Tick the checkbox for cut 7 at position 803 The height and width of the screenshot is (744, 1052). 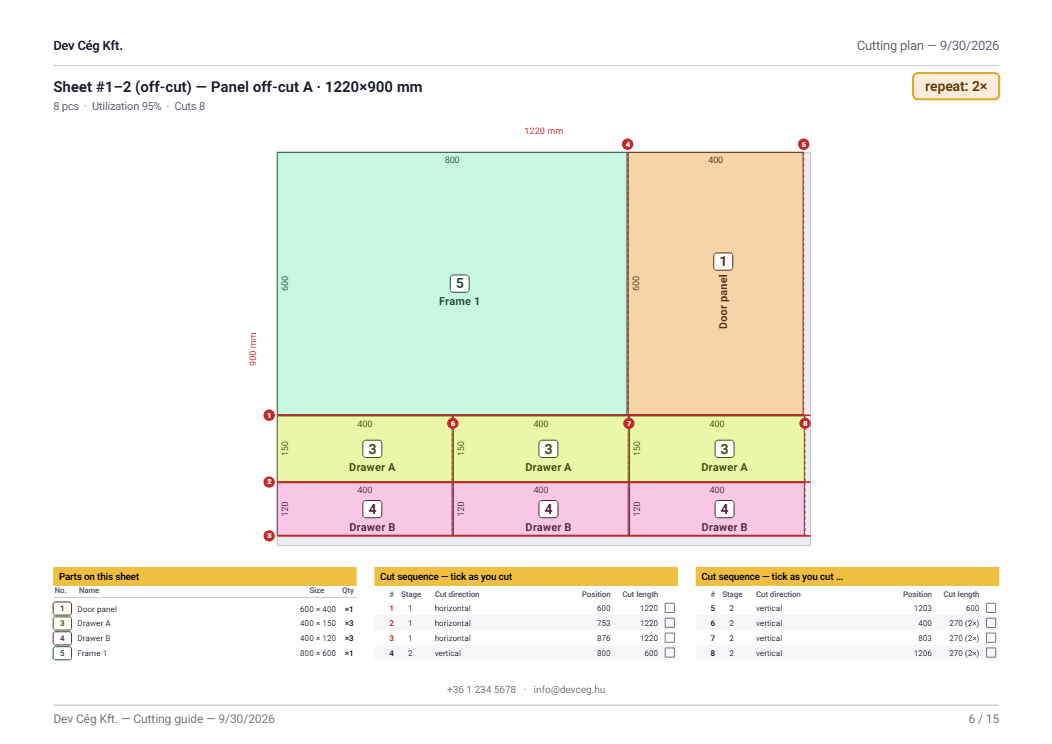tap(991, 638)
